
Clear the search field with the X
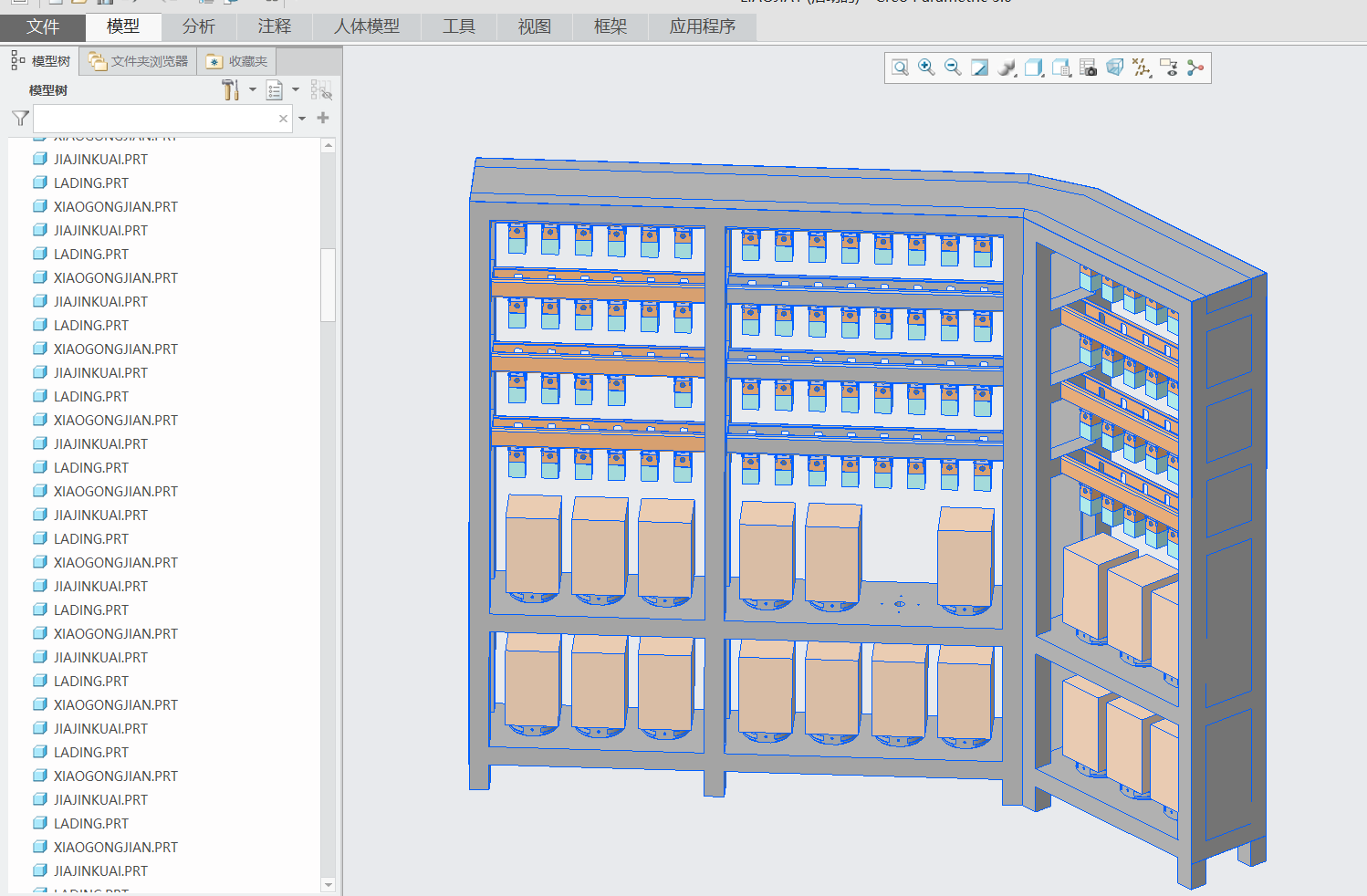[x=283, y=119]
